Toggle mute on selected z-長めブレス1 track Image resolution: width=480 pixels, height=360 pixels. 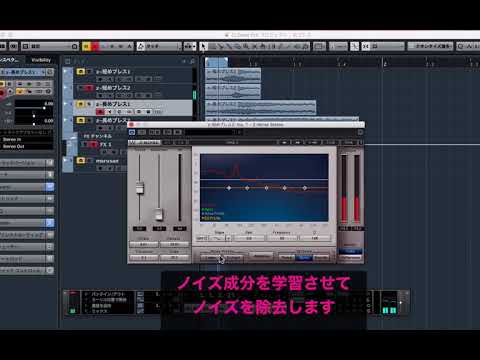[x=80, y=104]
